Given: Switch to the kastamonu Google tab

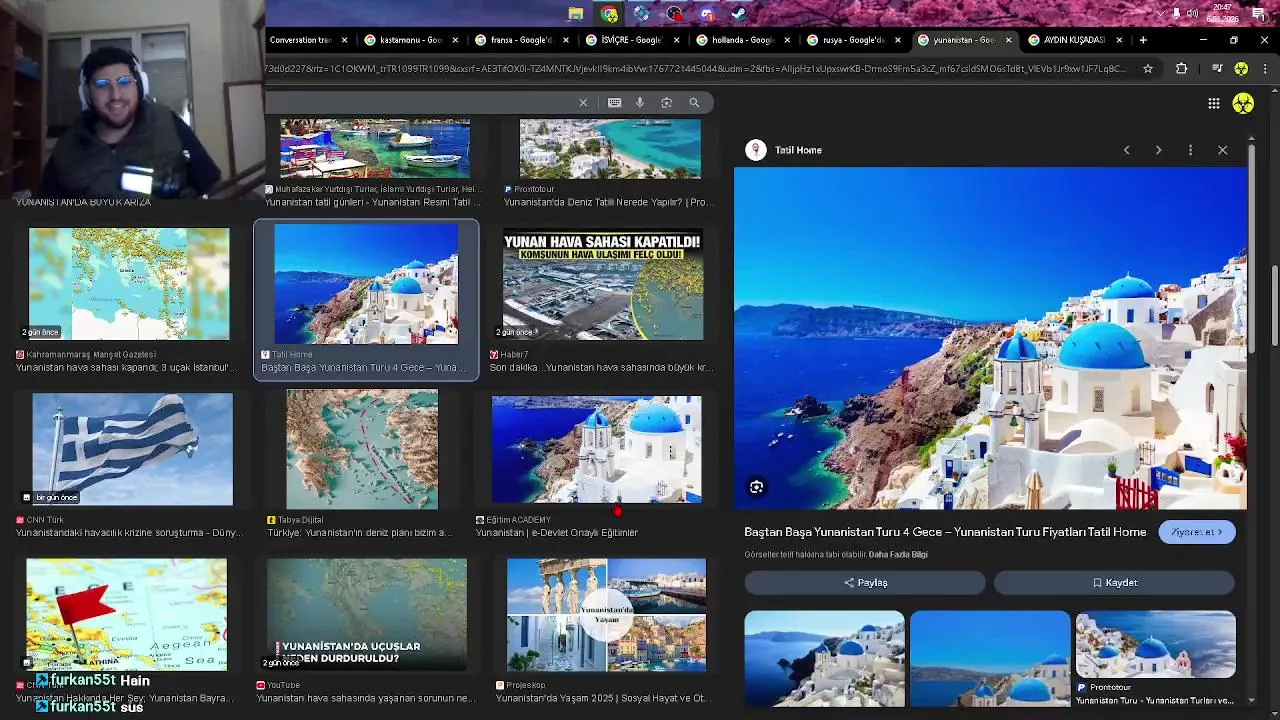Looking at the screenshot, I should (410, 40).
